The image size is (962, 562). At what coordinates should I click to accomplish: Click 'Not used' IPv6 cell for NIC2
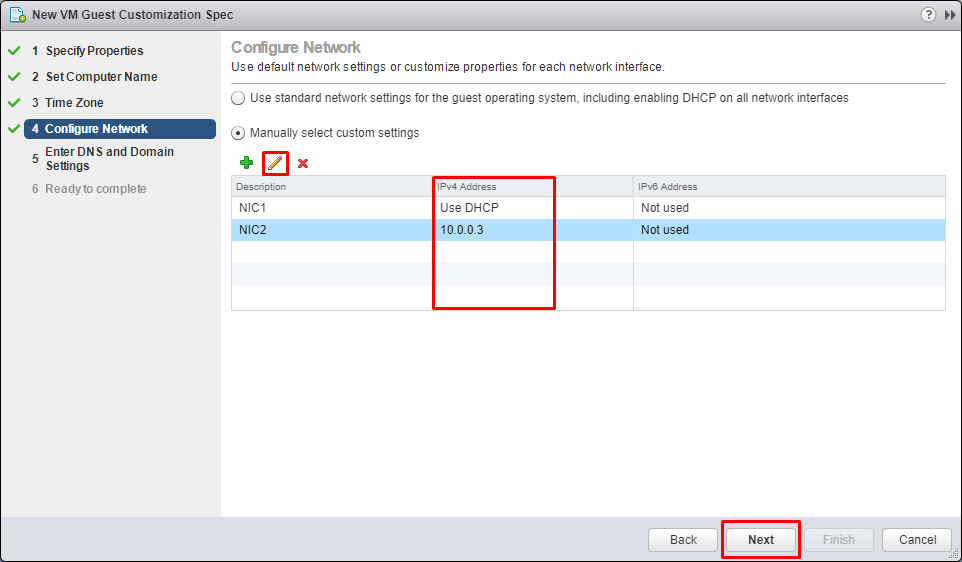coord(789,230)
